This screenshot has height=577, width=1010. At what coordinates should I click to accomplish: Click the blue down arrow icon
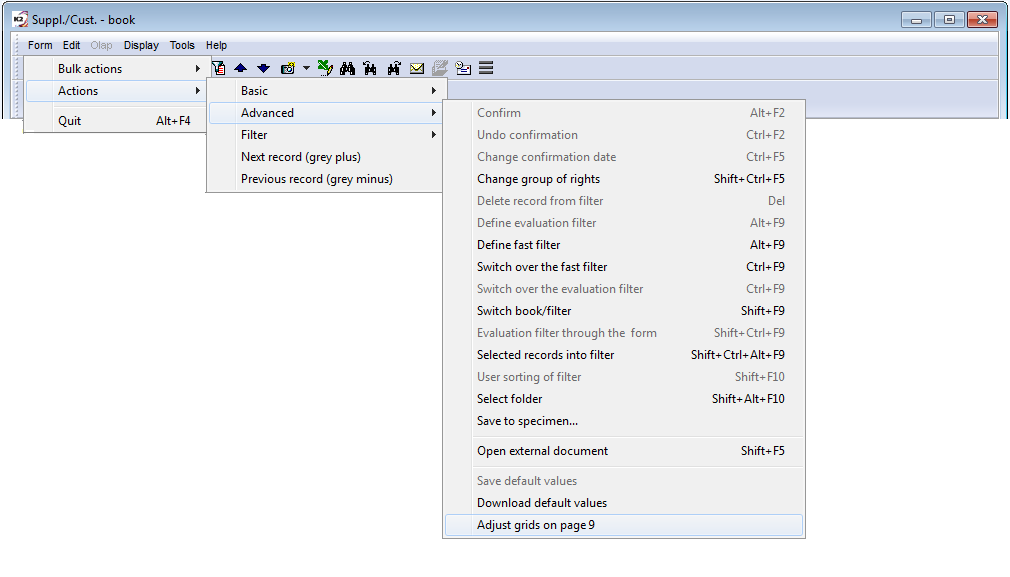click(263, 68)
